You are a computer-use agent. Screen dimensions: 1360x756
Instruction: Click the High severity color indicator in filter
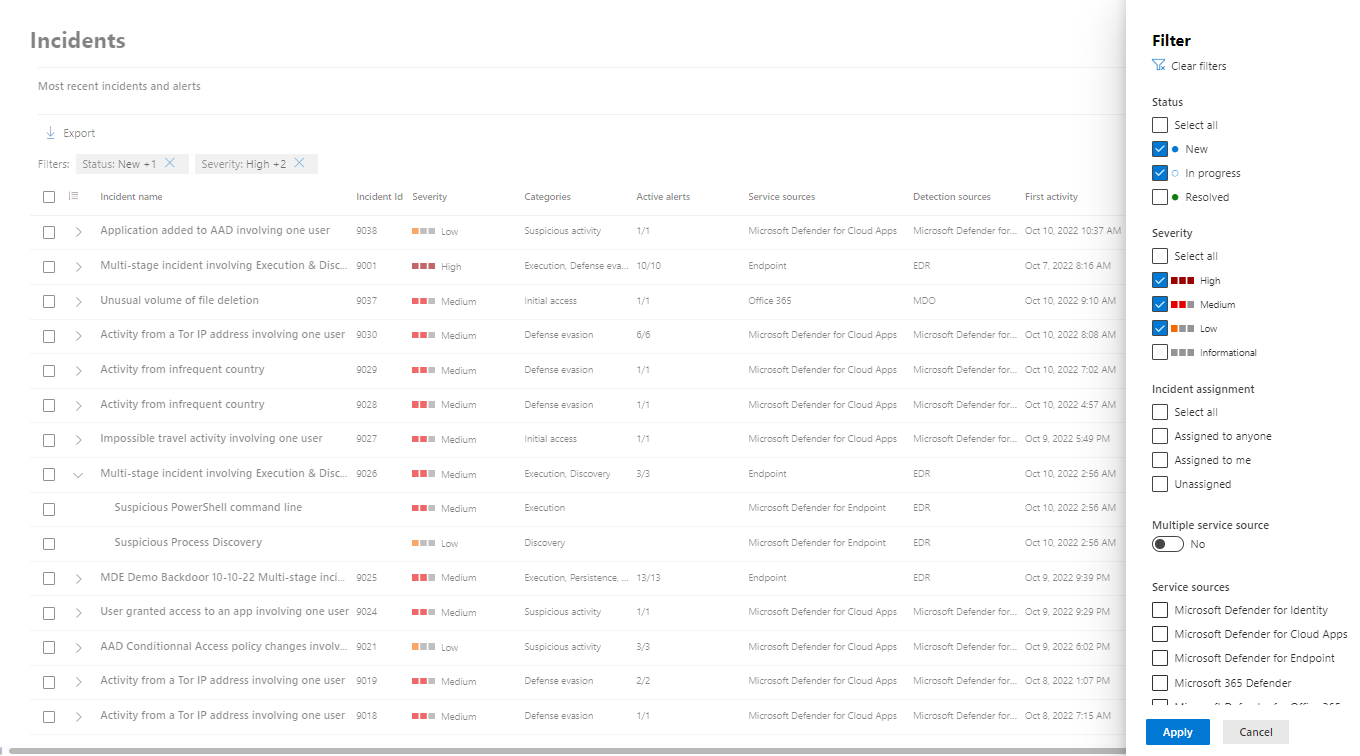(1182, 281)
